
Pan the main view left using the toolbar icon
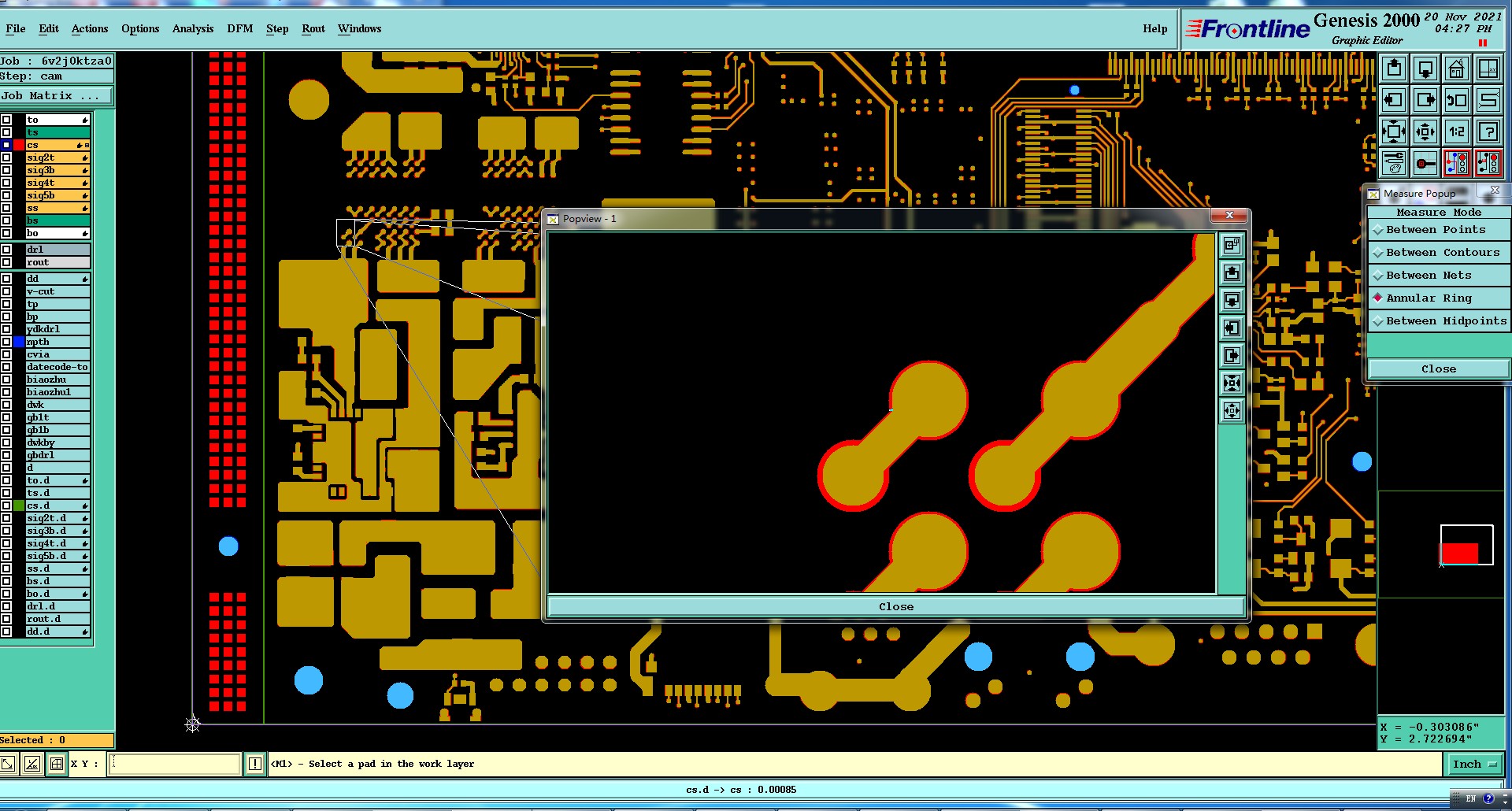pyautogui.click(x=1394, y=100)
